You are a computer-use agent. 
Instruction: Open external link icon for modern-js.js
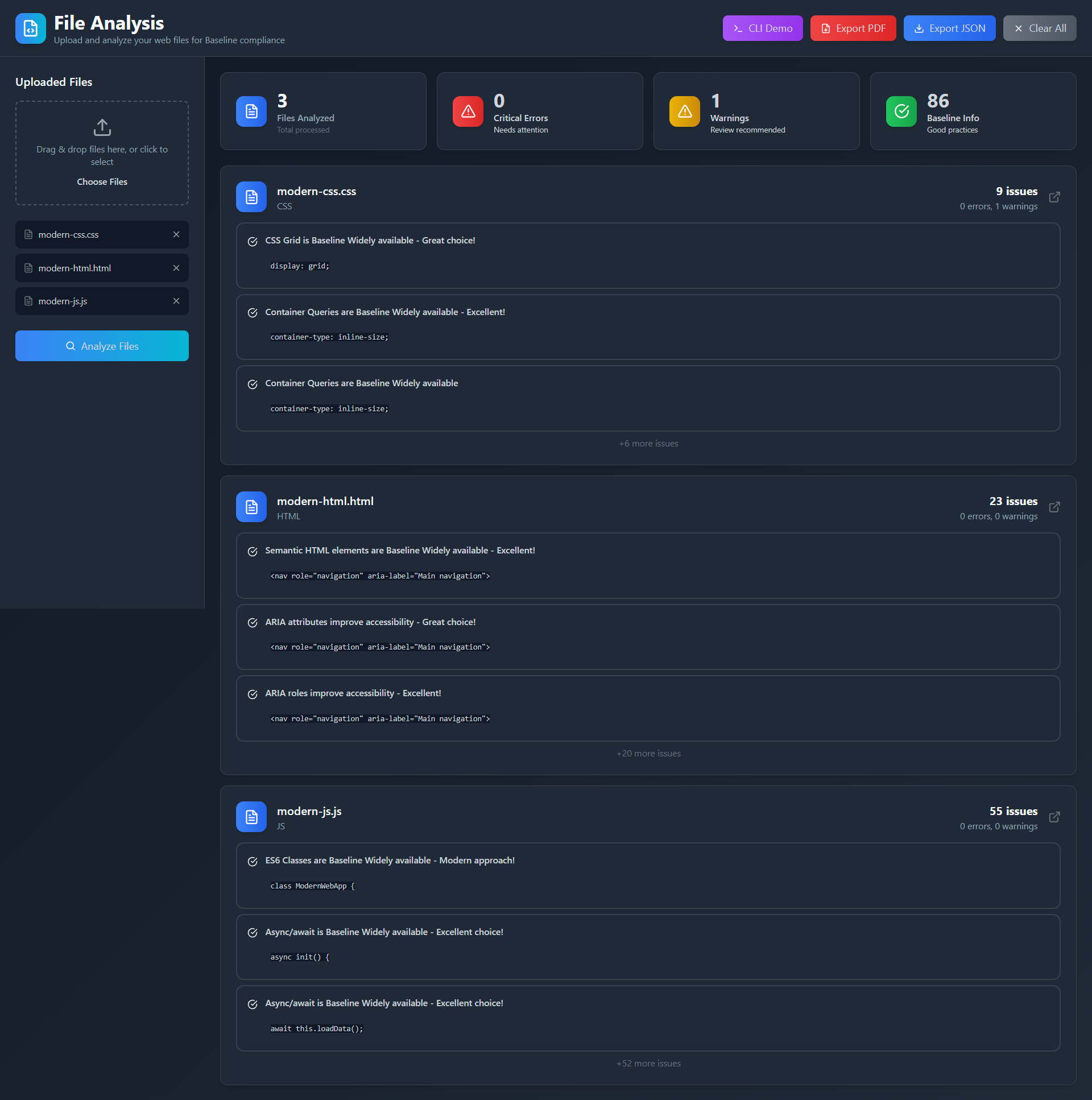pos(1054,817)
